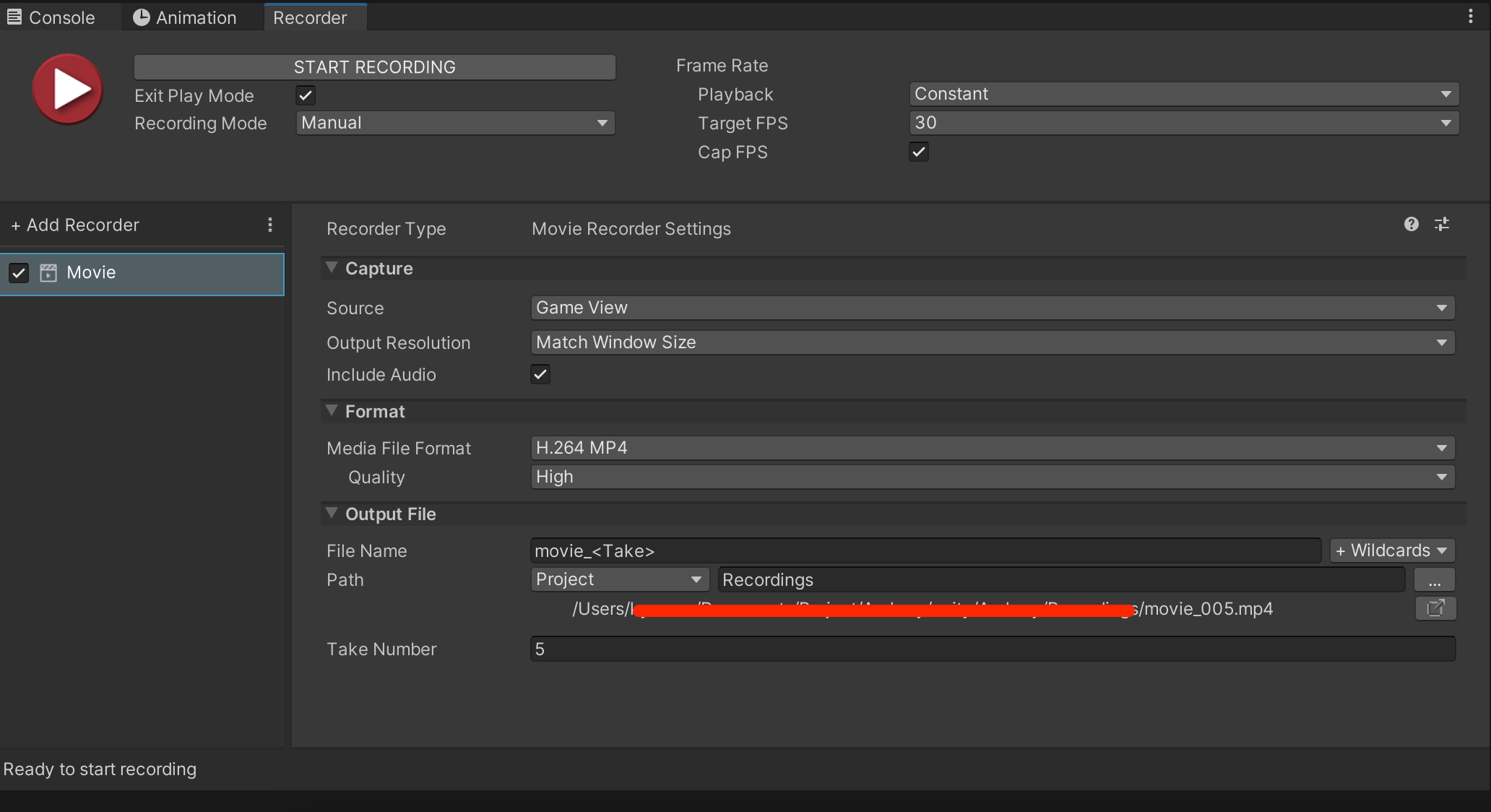Open the kebab menu beside Add Recorder

270,225
